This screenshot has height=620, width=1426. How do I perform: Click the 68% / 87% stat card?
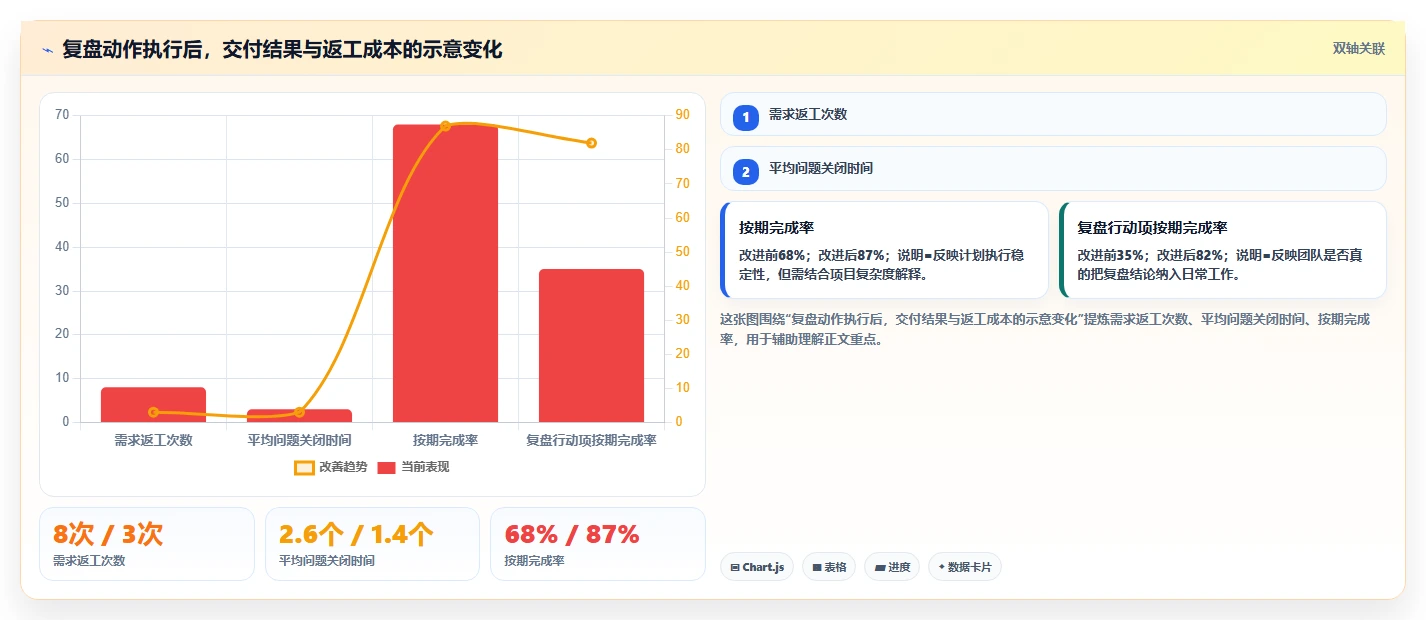tap(598, 544)
